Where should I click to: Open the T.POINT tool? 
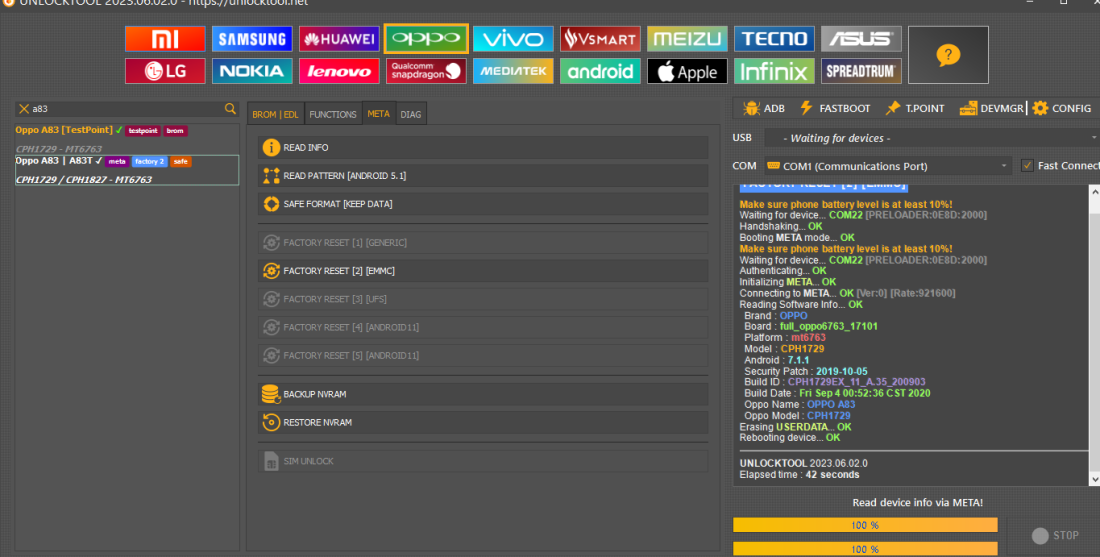pos(915,108)
